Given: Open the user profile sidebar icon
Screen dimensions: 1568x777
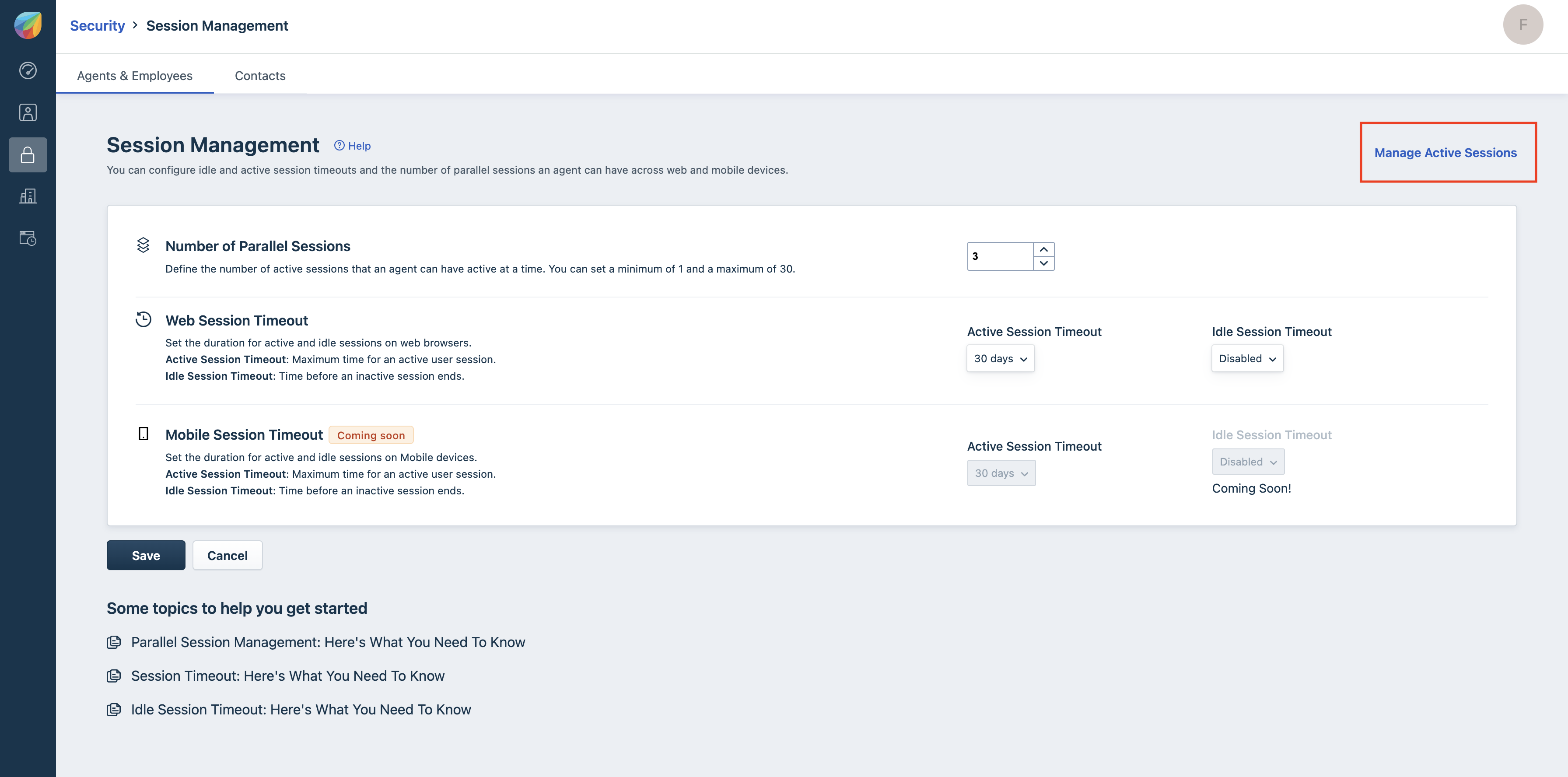Looking at the screenshot, I should [x=28, y=112].
